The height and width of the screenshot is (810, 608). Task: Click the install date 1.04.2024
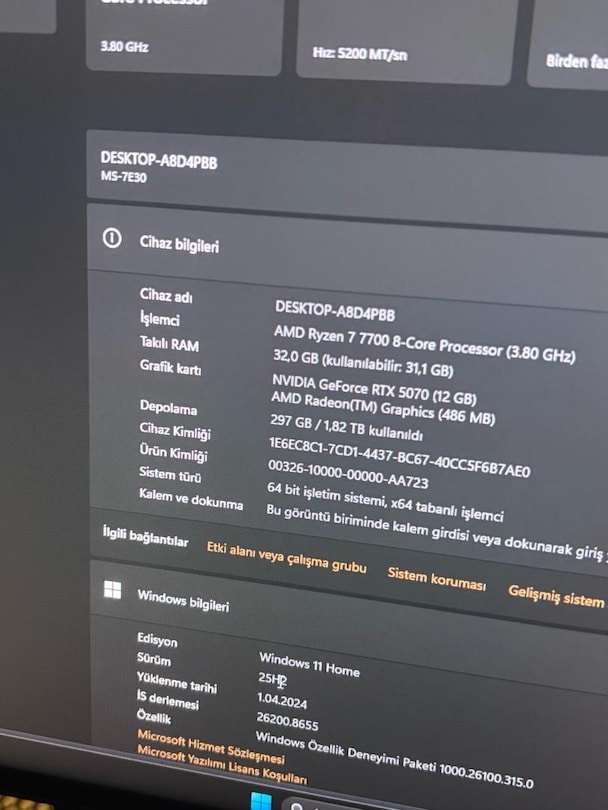click(282, 700)
